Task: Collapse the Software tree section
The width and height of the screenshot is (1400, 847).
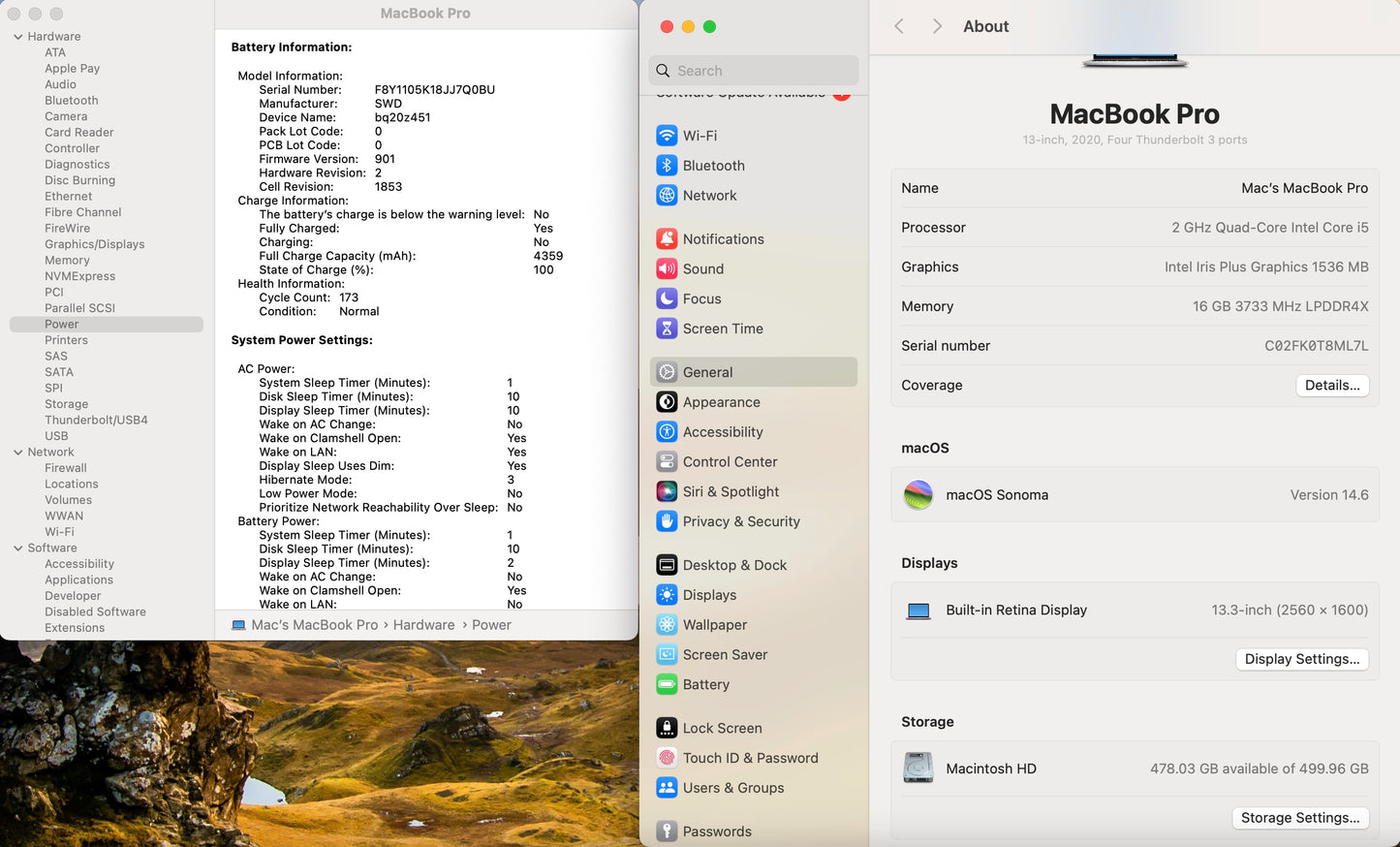Action: coord(18,549)
